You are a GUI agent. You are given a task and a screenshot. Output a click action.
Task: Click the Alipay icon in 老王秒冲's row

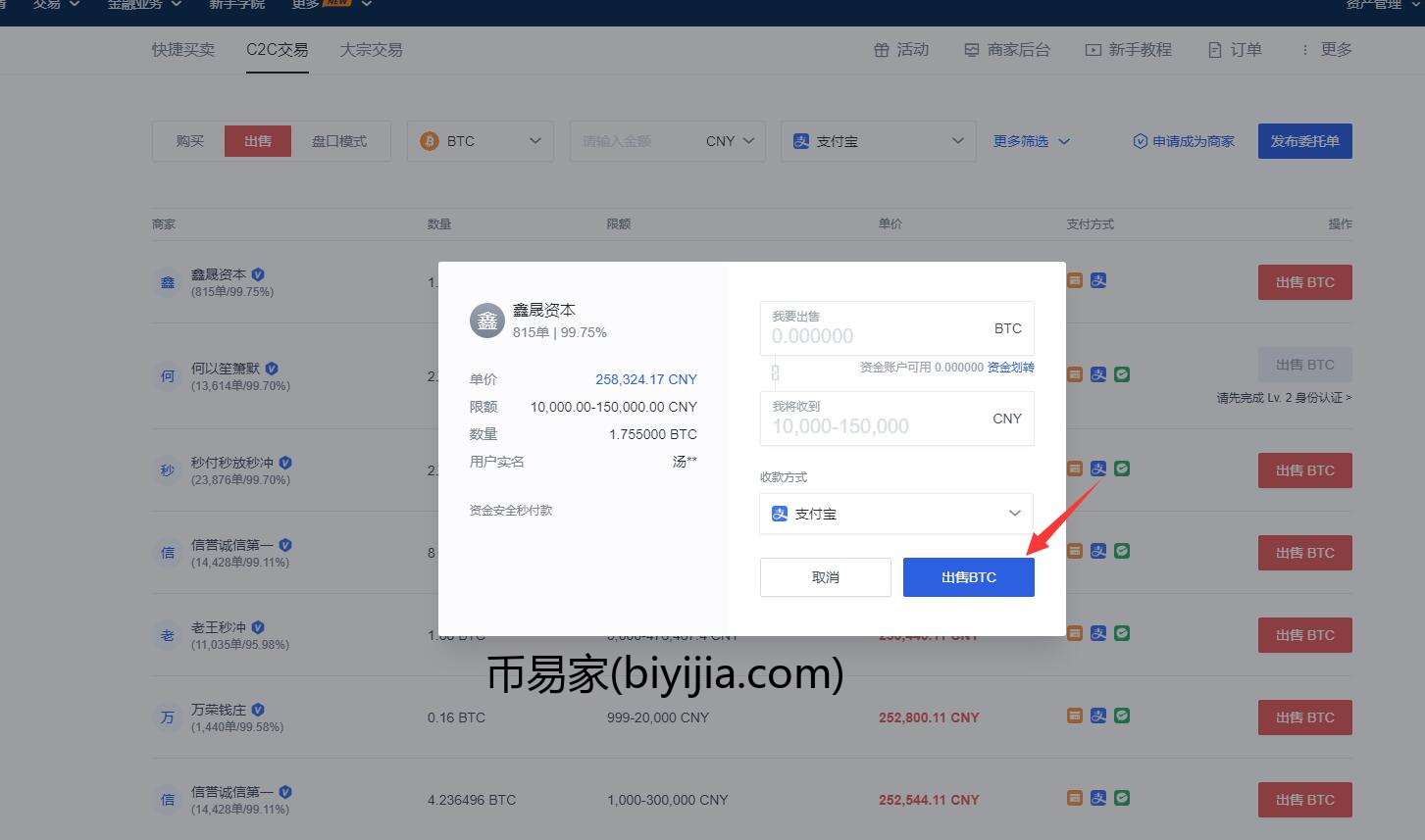point(1098,633)
